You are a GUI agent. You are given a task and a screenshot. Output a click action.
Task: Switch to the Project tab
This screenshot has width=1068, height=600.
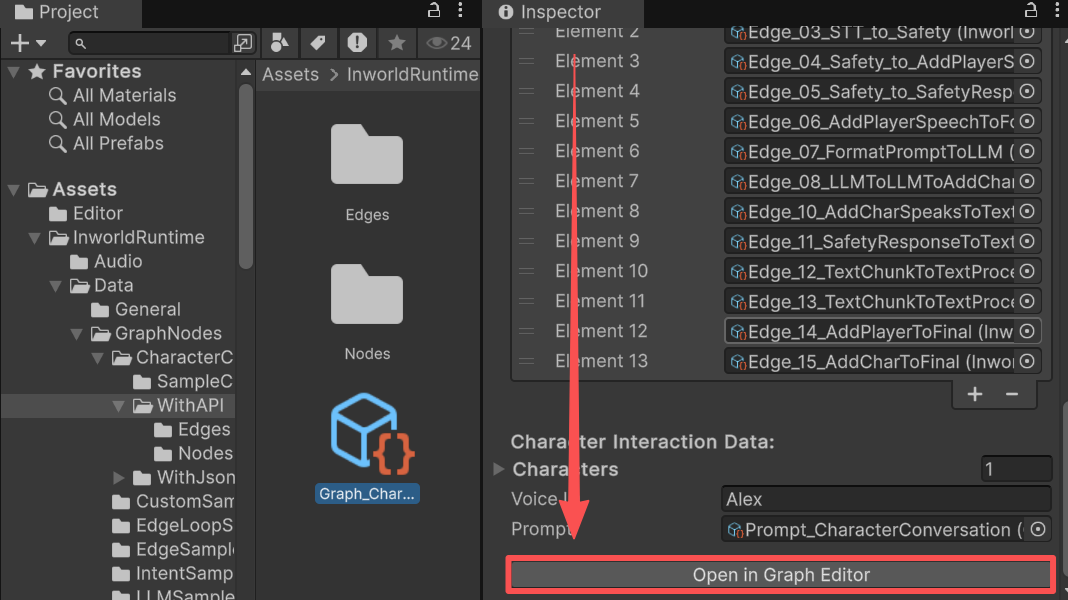click(x=57, y=12)
